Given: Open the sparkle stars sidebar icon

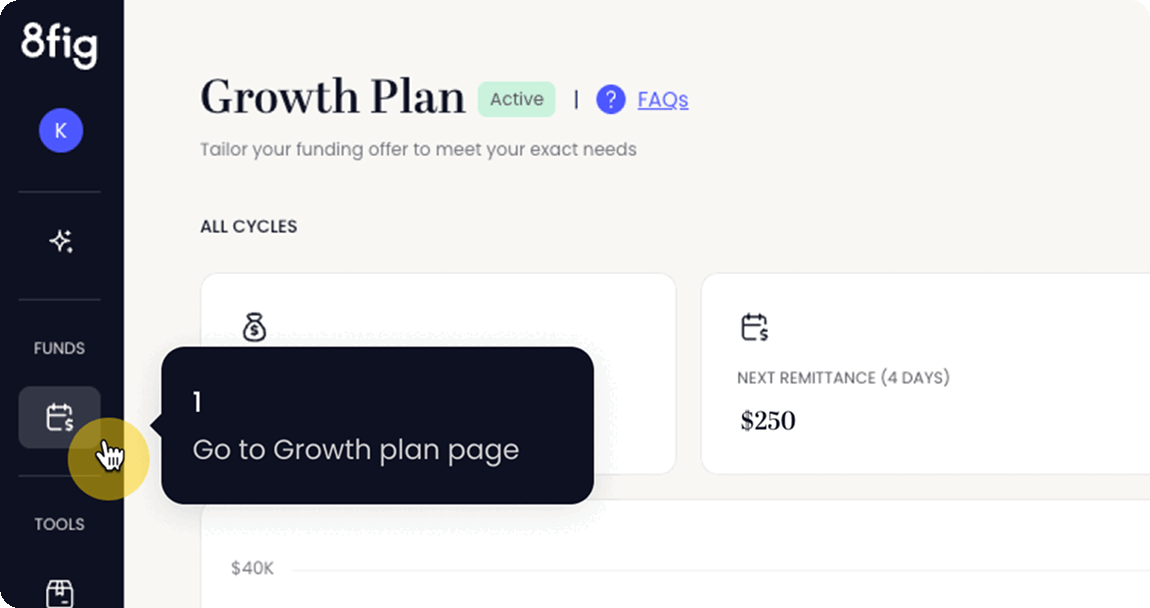Looking at the screenshot, I should (x=60, y=241).
